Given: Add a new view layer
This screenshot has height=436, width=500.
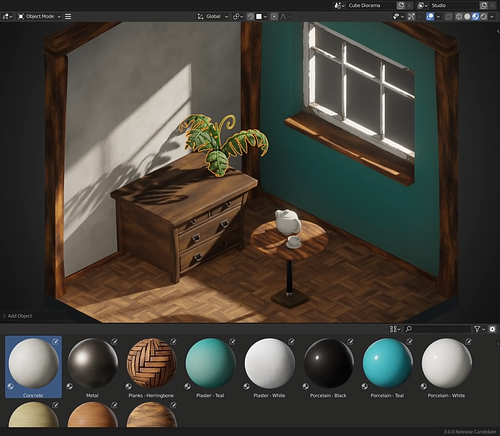Looking at the screenshot, I should tap(484, 5).
